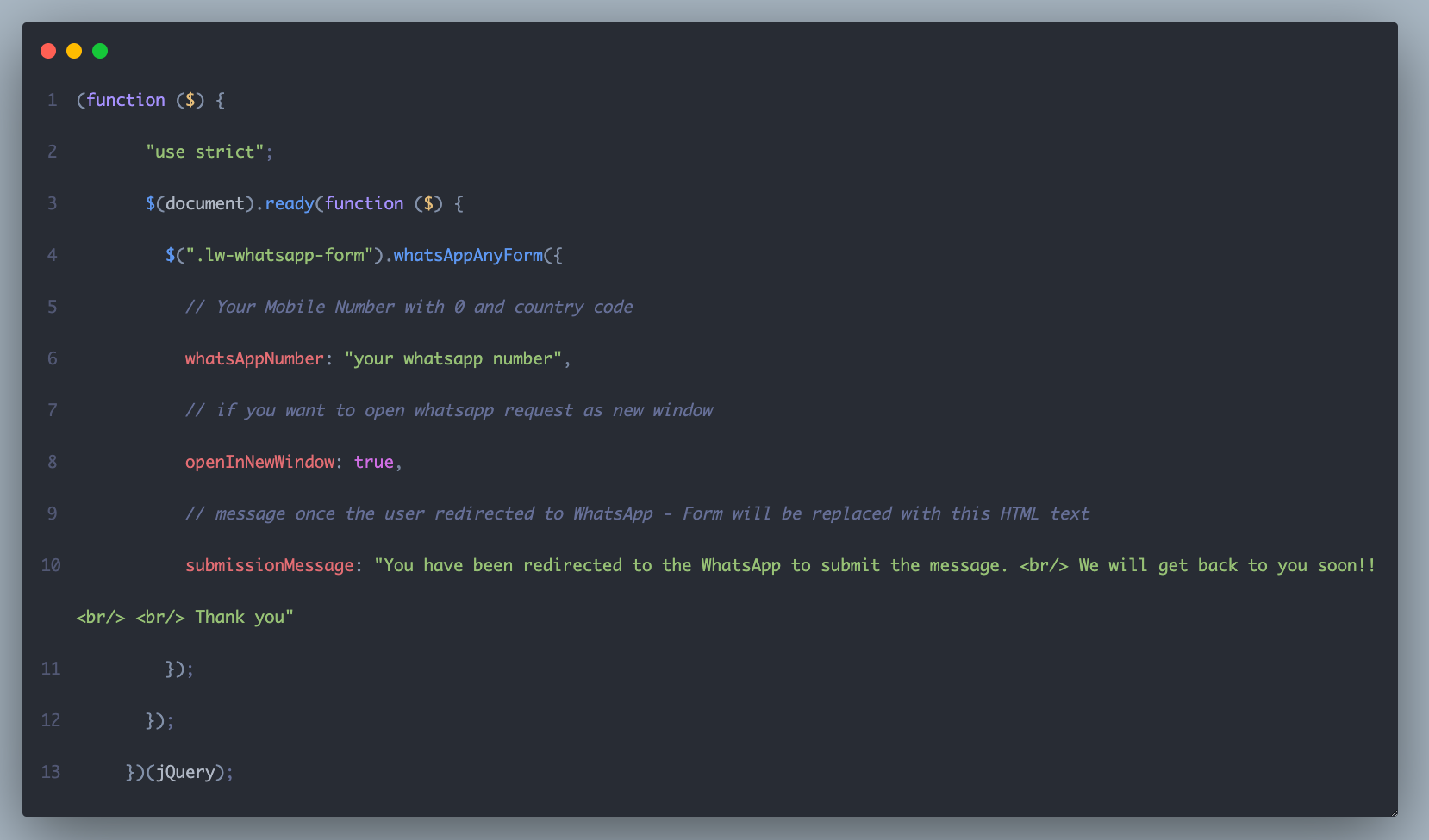Click "your whatsapp number" string value
Screen dimensions: 1429x840
coord(453,358)
